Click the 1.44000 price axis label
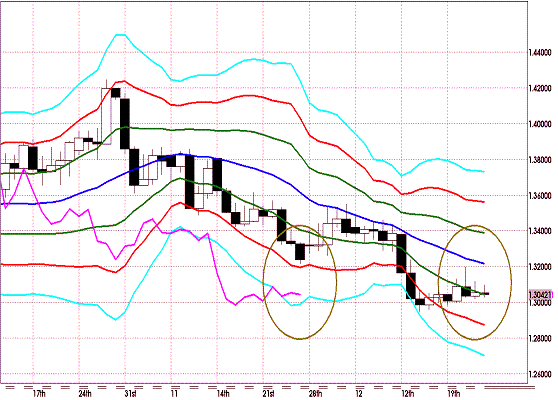Viewport: 558px width, 400px height. coord(540,53)
